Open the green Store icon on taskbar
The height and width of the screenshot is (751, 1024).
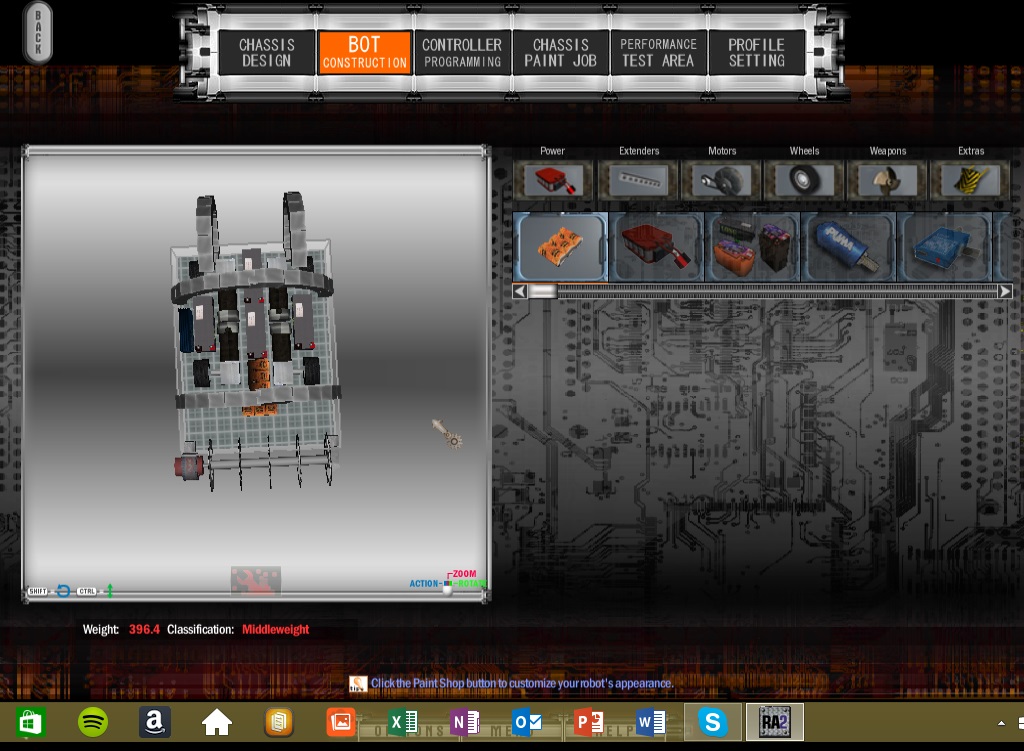(x=31, y=722)
